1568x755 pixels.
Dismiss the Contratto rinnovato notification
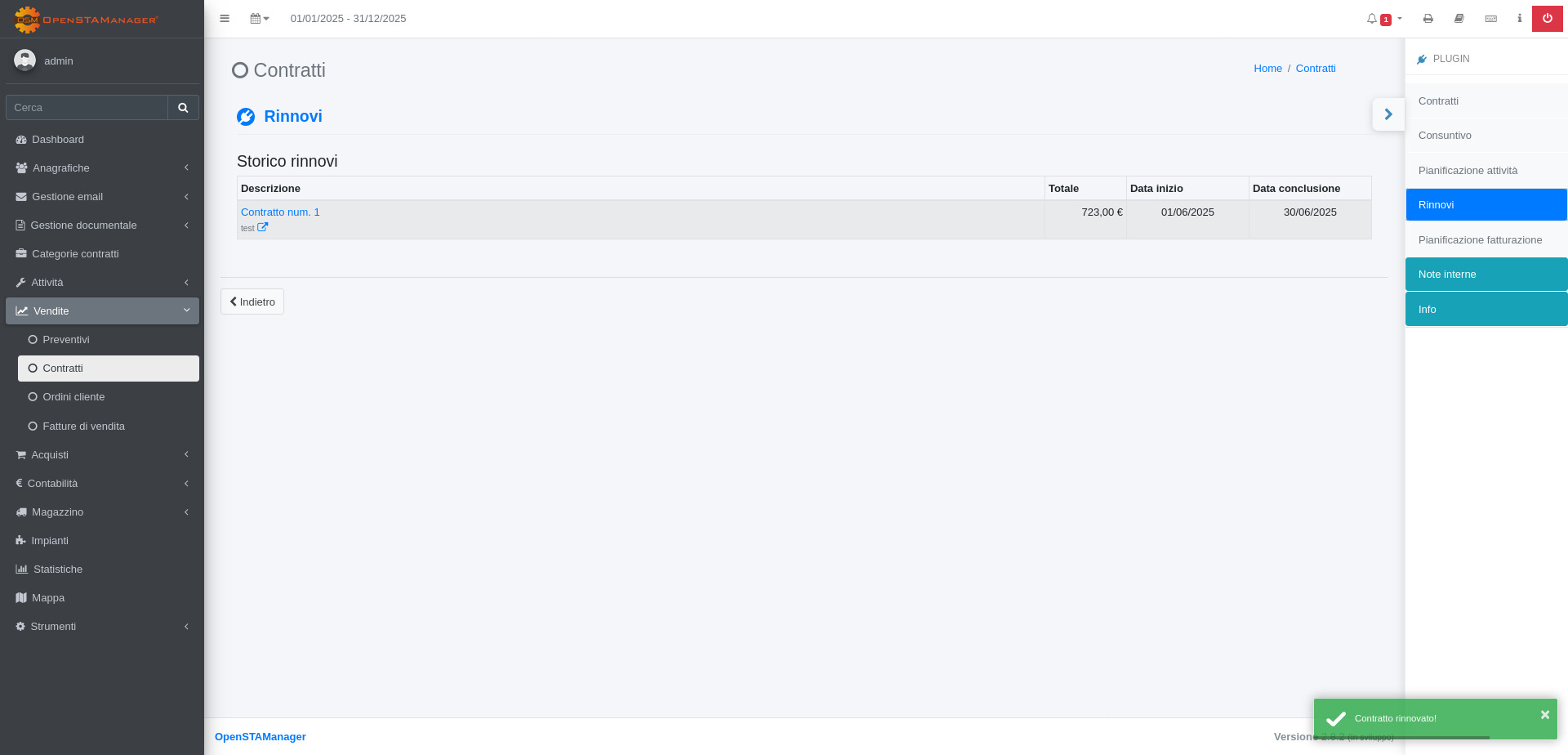(1544, 715)
